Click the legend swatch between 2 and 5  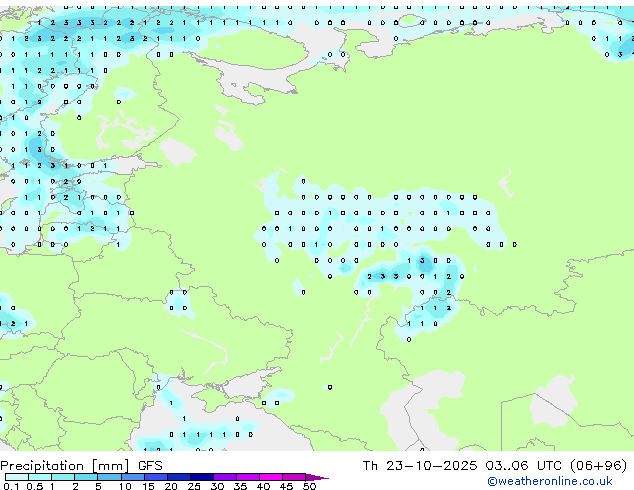[86, 477]
